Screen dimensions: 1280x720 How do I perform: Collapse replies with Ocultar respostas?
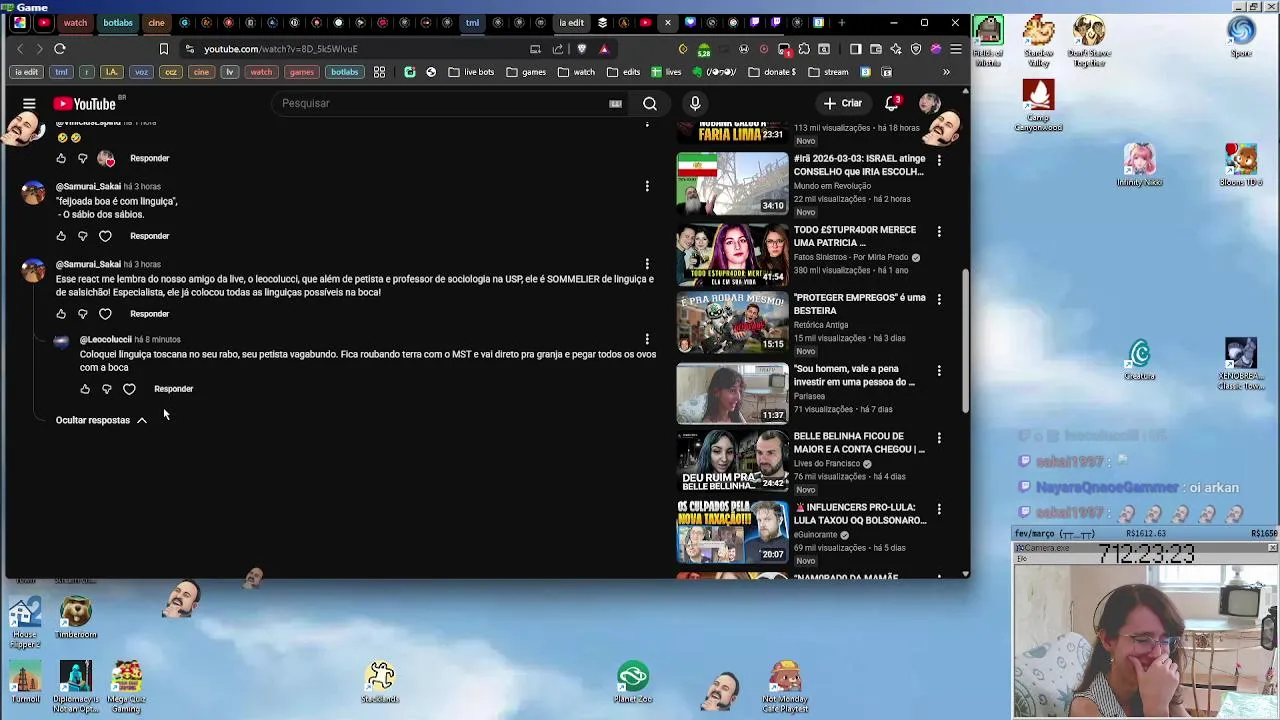click(101, 420)
